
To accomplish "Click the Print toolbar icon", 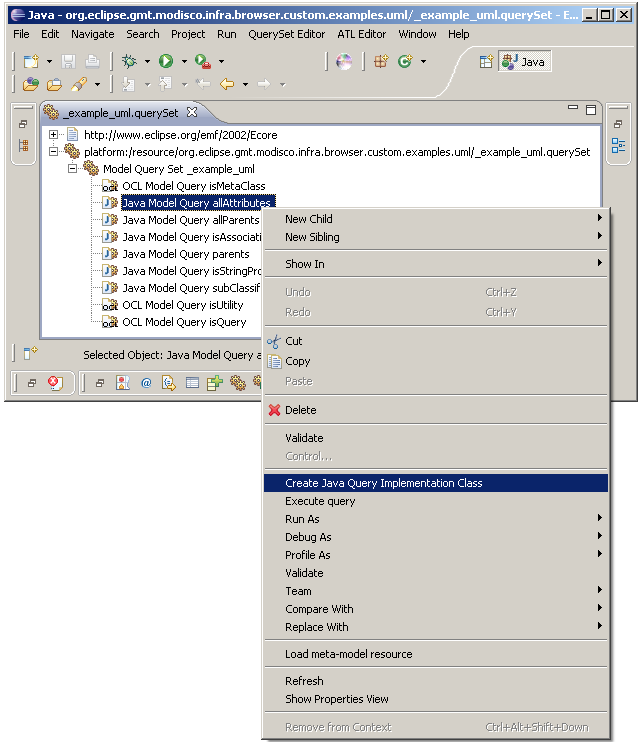I will (x=92, y=62).
